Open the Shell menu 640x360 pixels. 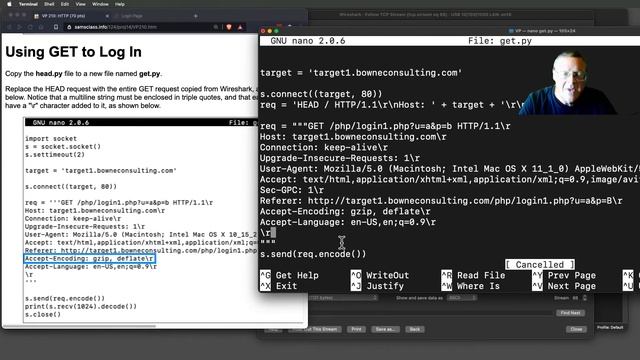point(49,4)
